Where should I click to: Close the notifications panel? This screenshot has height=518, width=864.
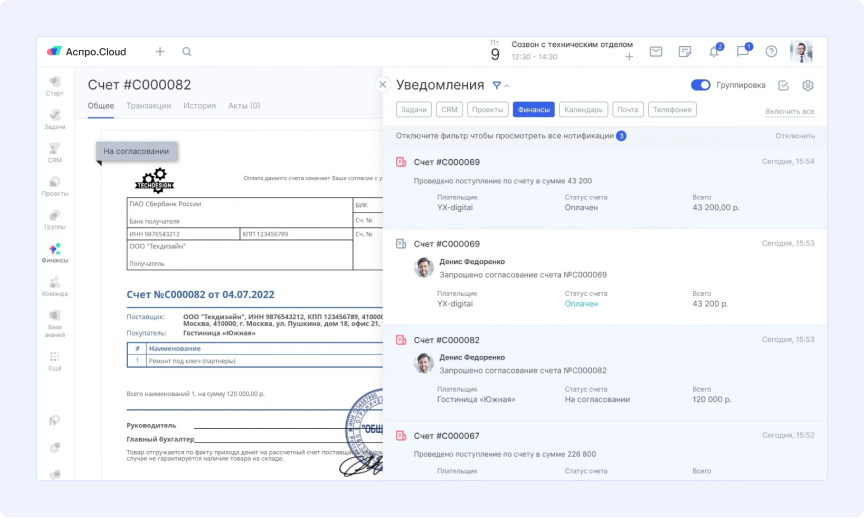tap(382, 85)
